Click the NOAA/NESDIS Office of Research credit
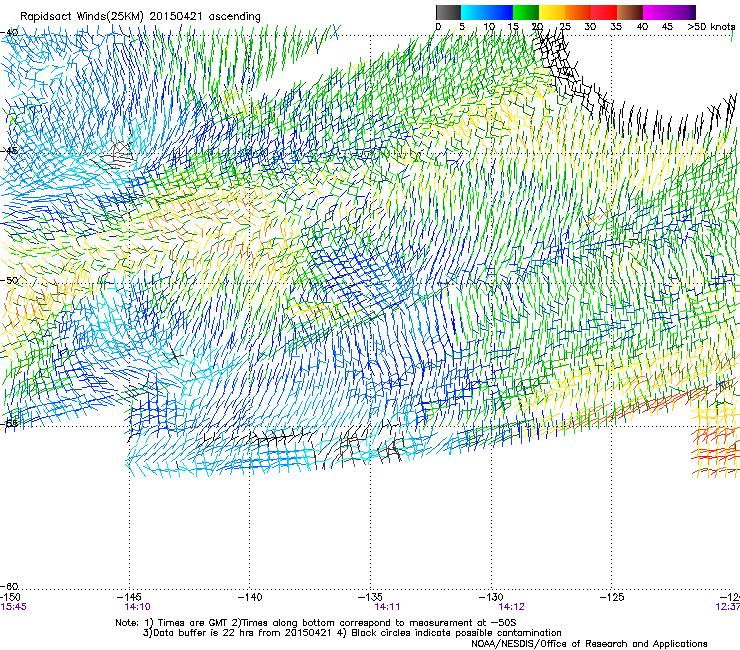Viewport: 740px width, 650px height. [x=589, y=644]
